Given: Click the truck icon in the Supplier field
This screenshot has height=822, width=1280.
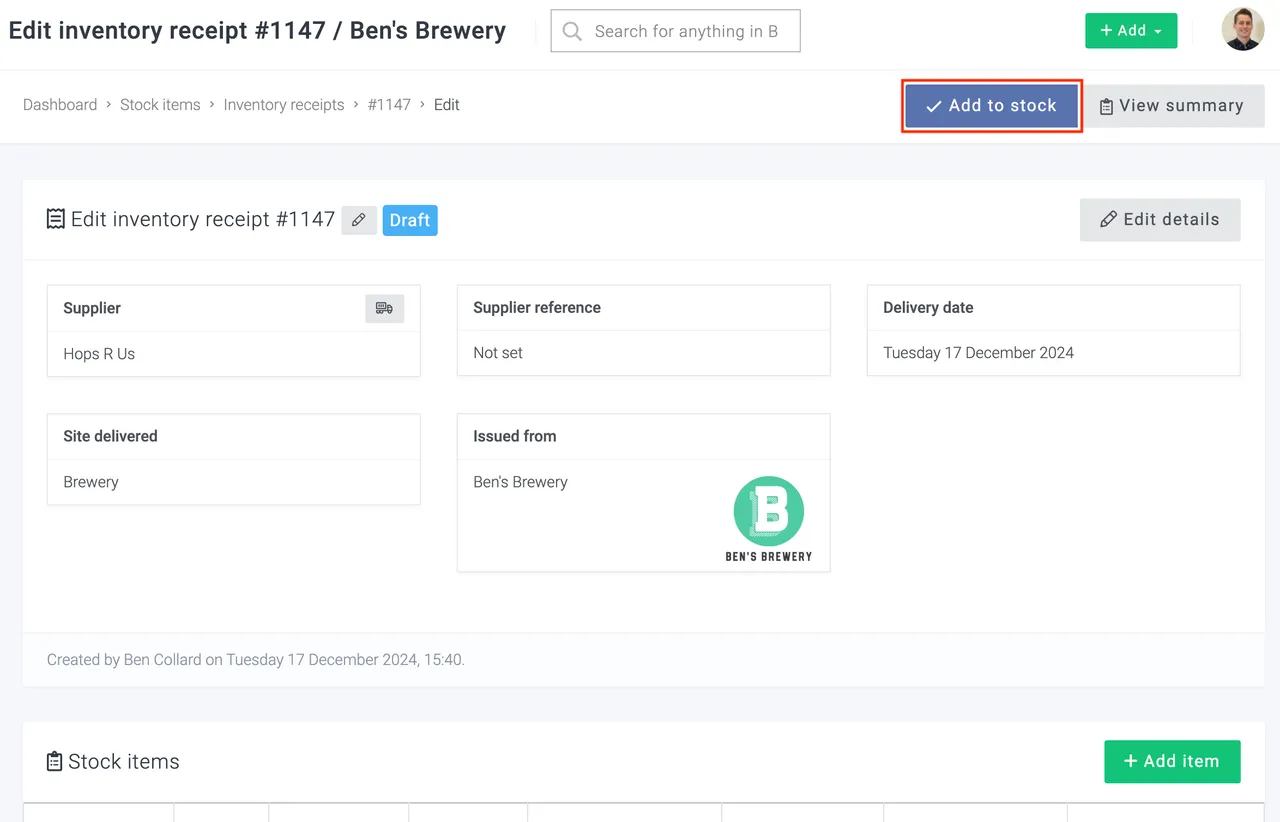Looking at the screenshot, I should (x=385, y=308).
